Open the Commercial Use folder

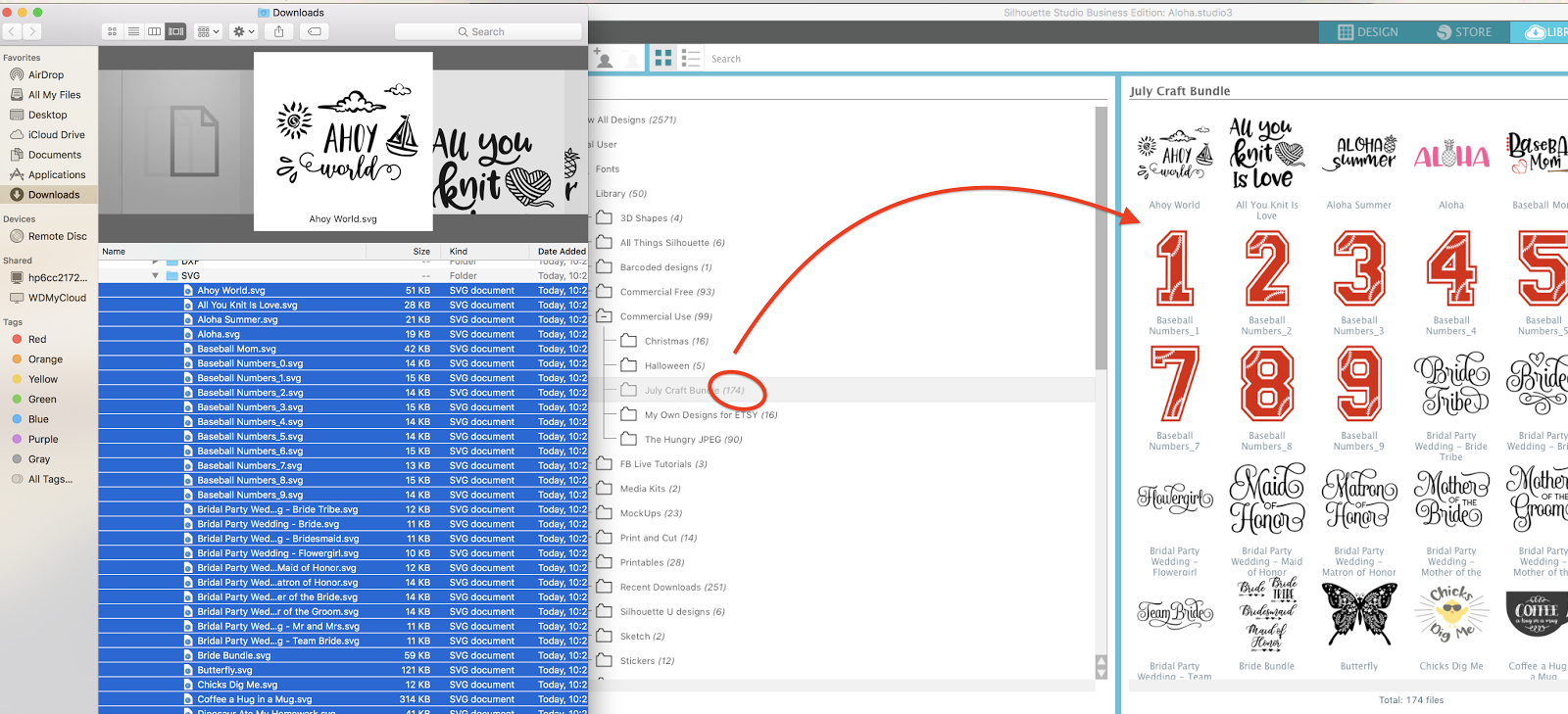coord(655,316)
